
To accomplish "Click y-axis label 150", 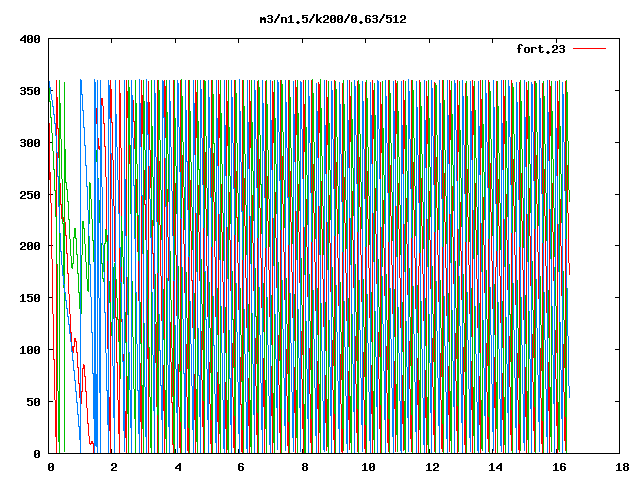I will pos(30,298).
